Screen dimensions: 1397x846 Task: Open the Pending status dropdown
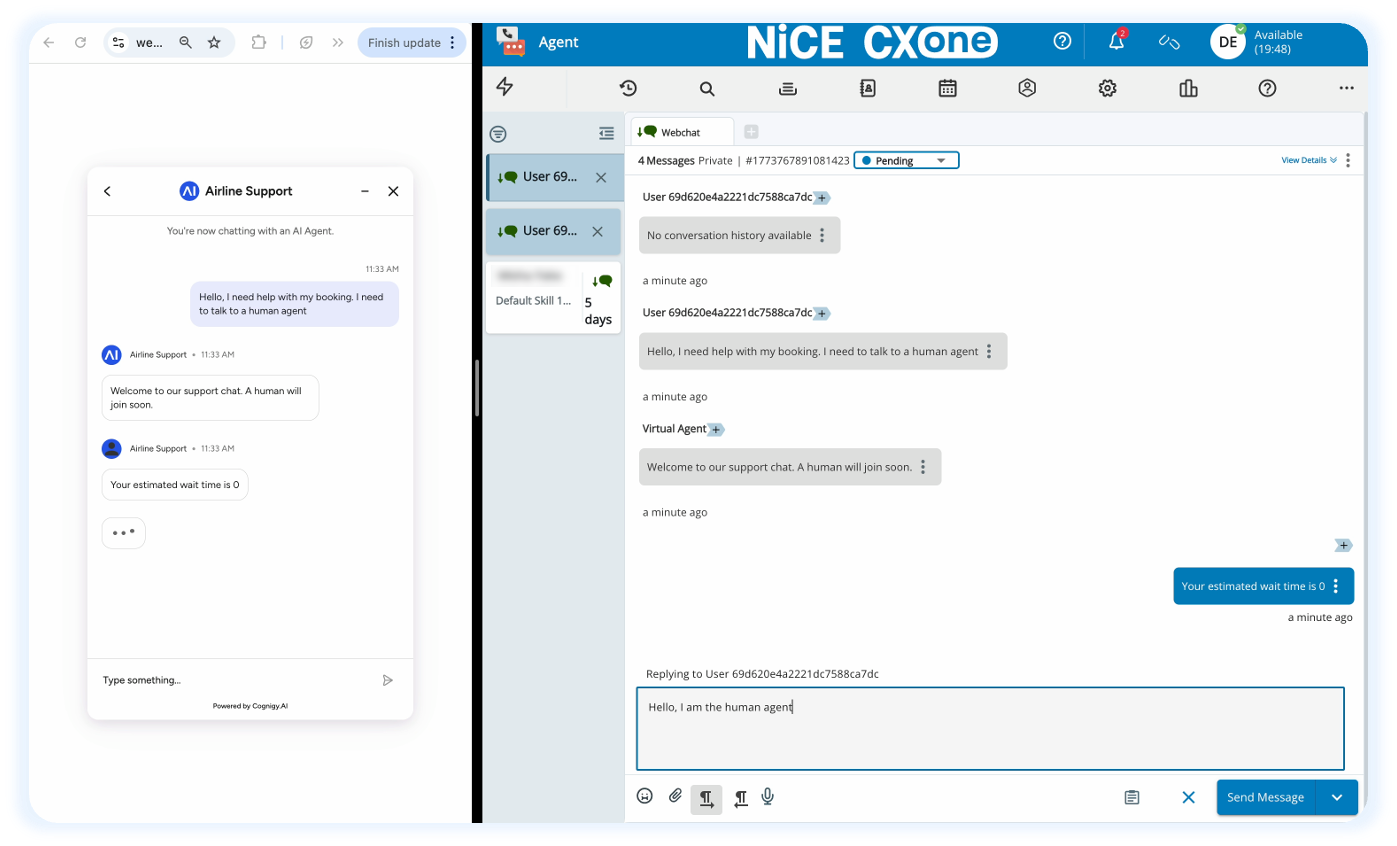(906, 160)
